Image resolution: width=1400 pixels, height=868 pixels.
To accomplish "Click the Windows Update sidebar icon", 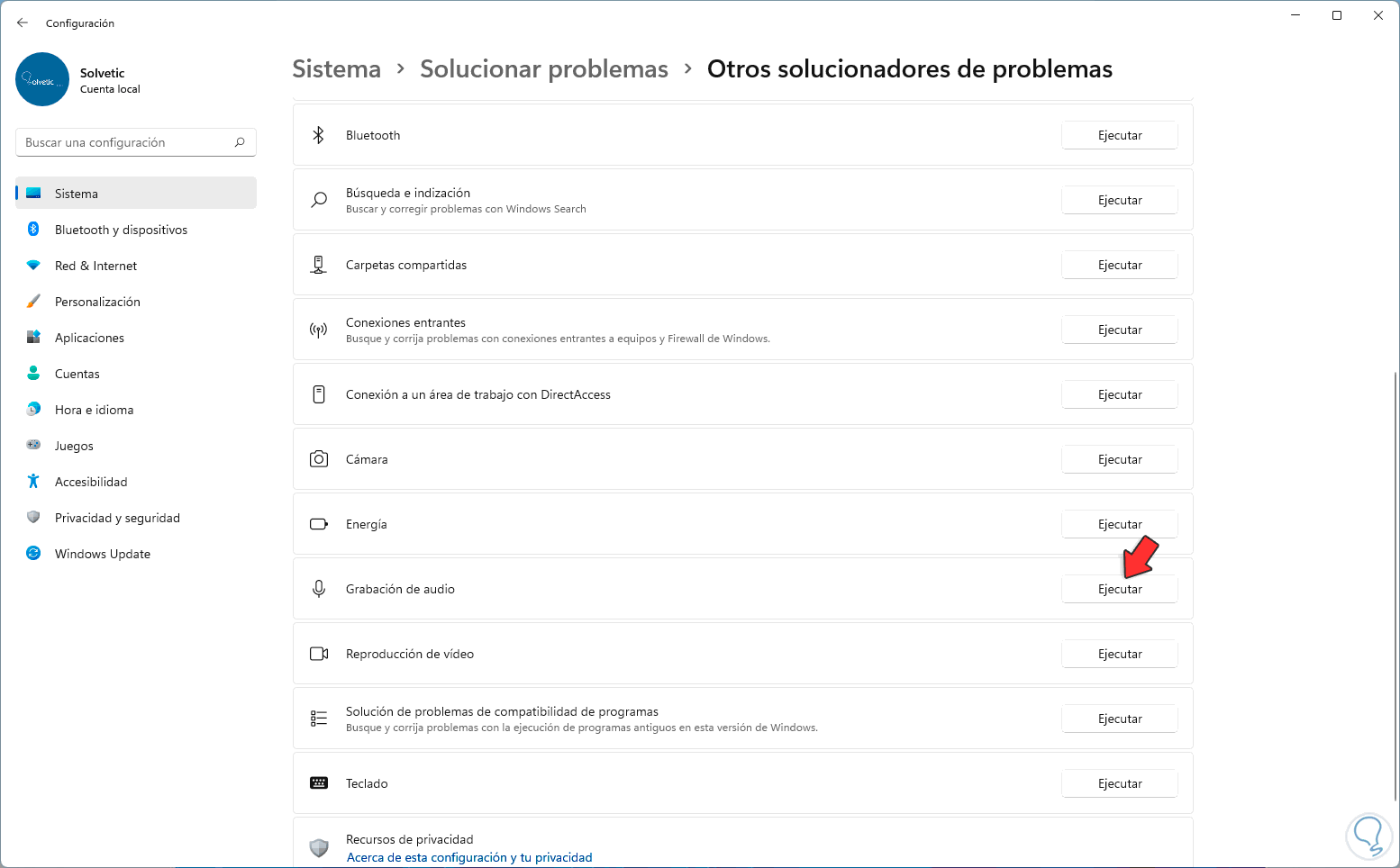I will [33, 554].
